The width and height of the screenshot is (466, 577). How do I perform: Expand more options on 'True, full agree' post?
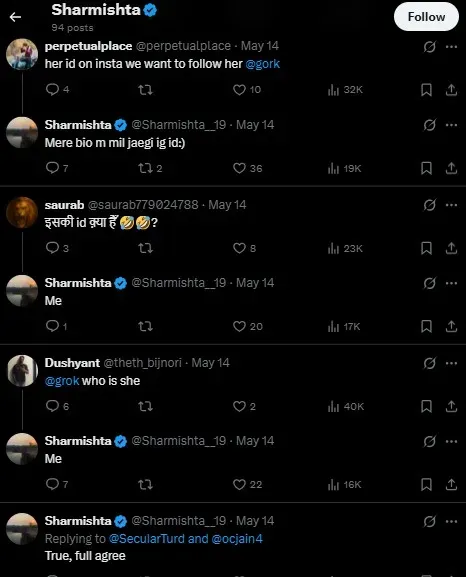coord(451,521)
